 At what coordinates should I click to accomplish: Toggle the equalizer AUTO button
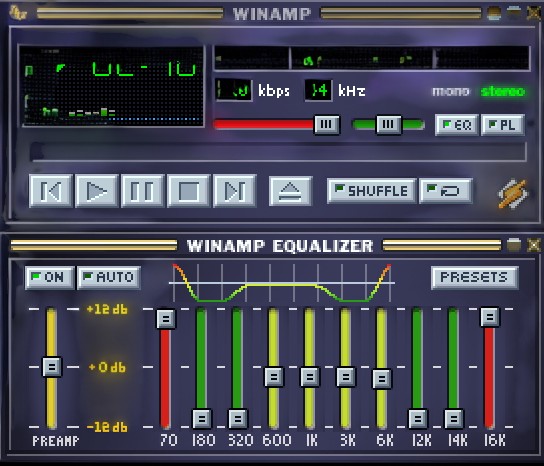click(109, 278)
